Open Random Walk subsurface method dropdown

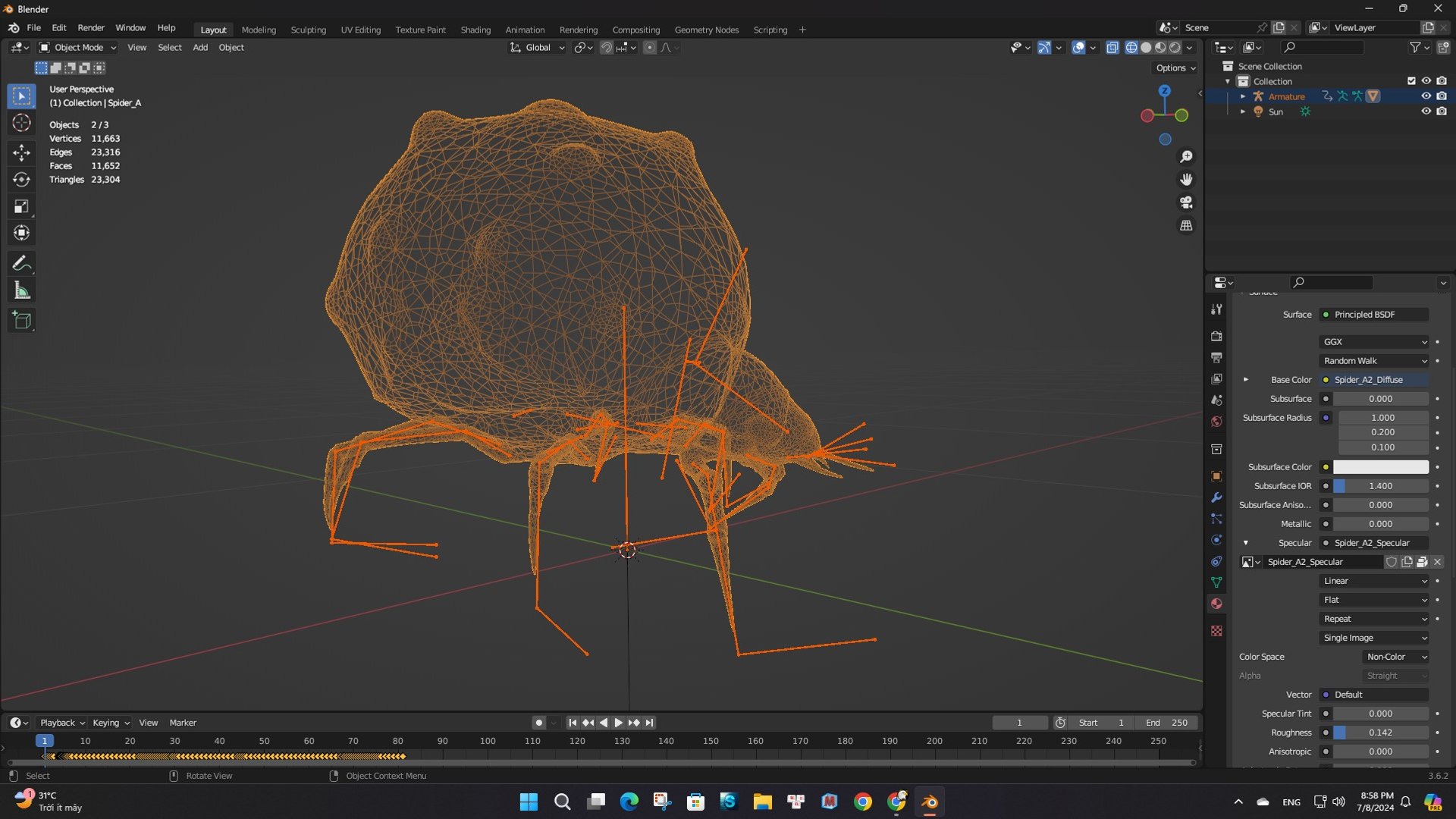(x=1374, y=361)
